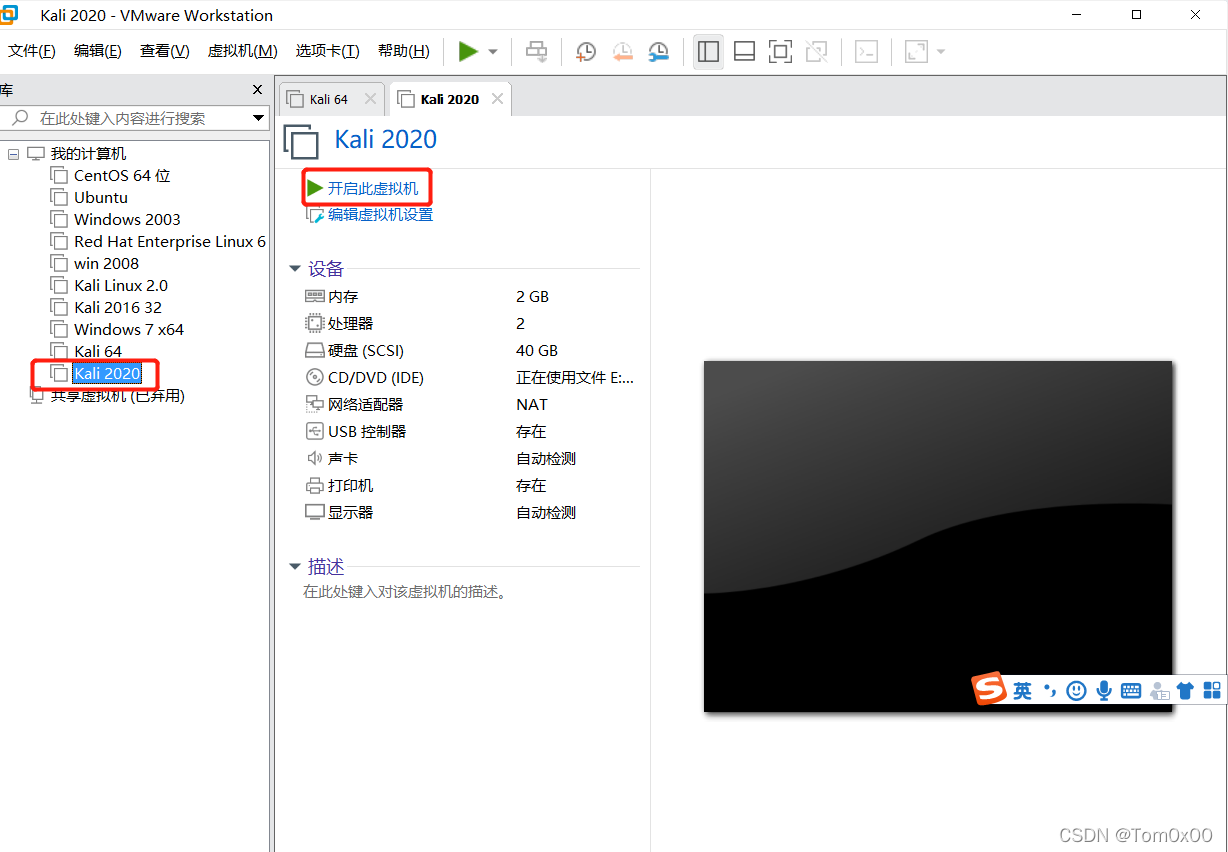1228x852 pixels.
Task: Select Kali Linux 2.0 in library
Action: pos(121,285)
